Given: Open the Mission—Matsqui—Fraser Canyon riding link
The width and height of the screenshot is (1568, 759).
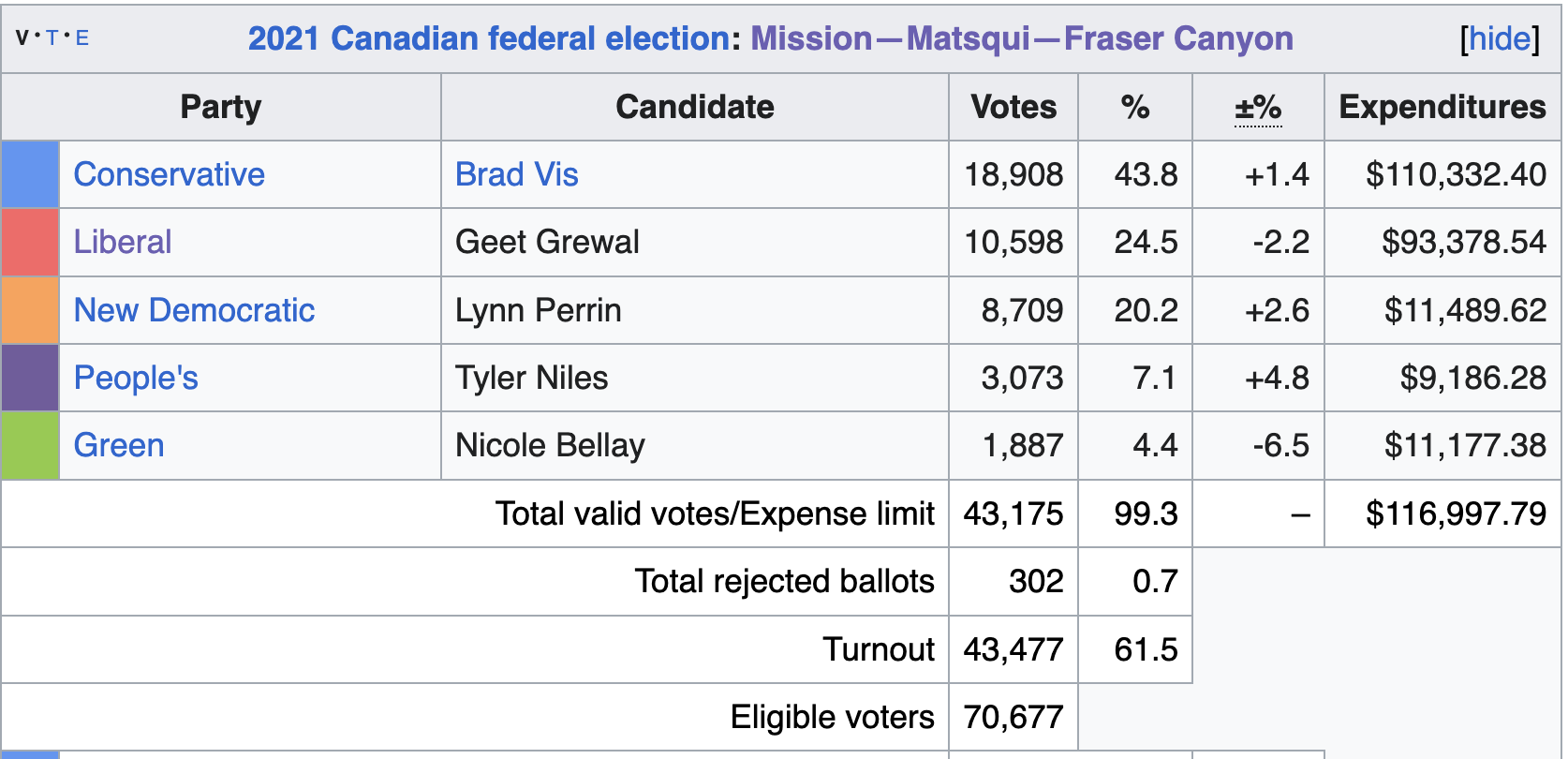Looking at the screenshot, I should [1021, 38].
